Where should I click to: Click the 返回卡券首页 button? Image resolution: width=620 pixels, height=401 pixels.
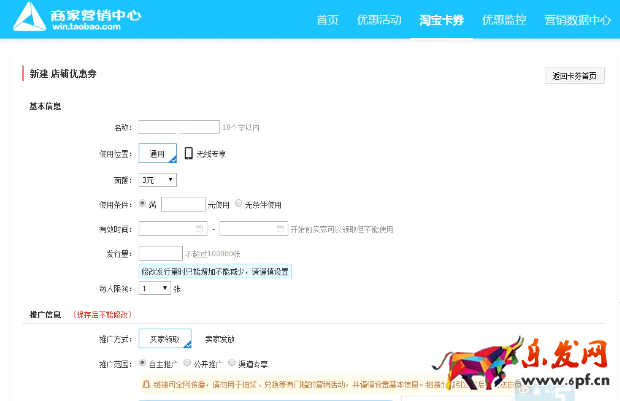[575, 76]
